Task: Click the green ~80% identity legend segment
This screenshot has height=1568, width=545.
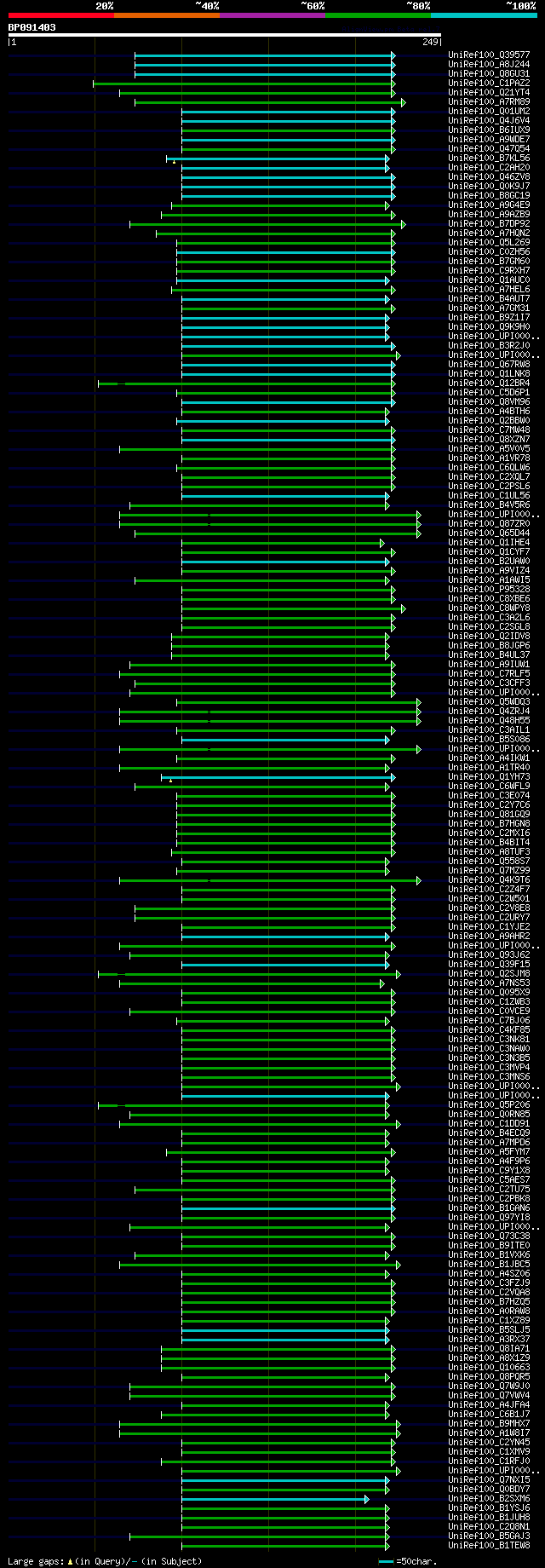Action: click(378, 15)
